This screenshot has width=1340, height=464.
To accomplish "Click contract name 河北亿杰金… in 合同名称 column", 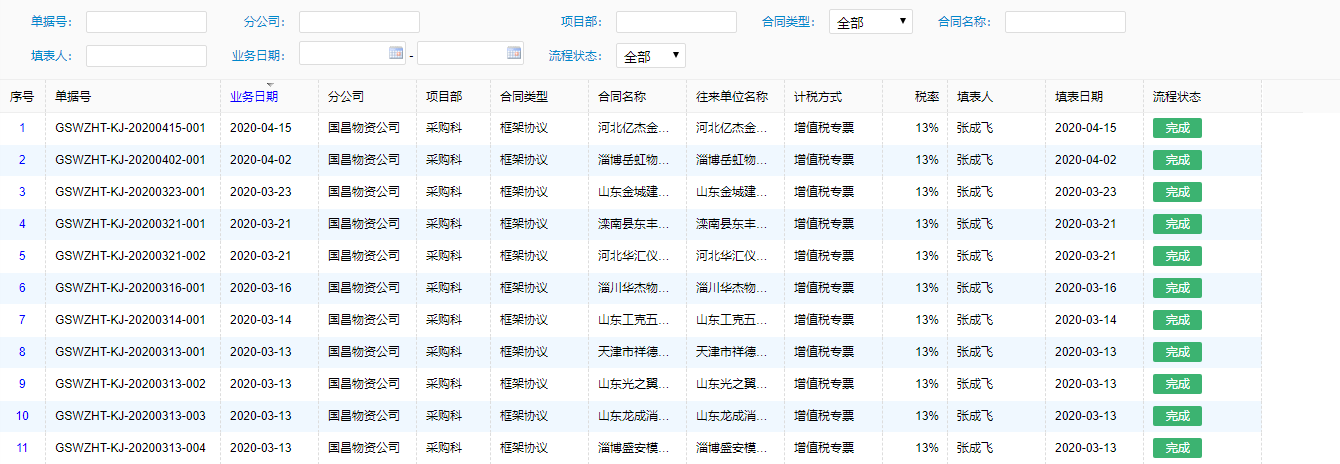I will click(x=634, y=128).
